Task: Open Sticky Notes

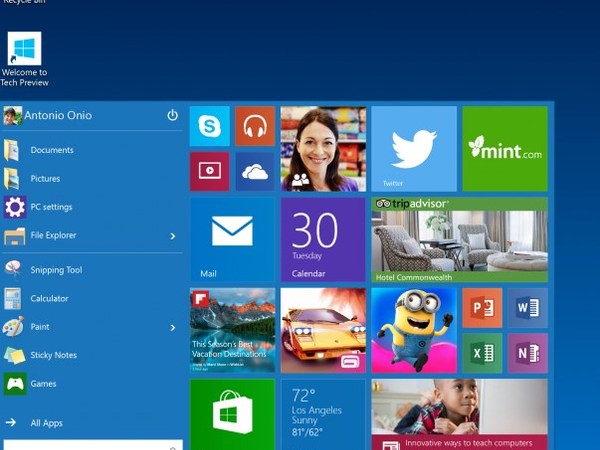Action: [92, 355]
